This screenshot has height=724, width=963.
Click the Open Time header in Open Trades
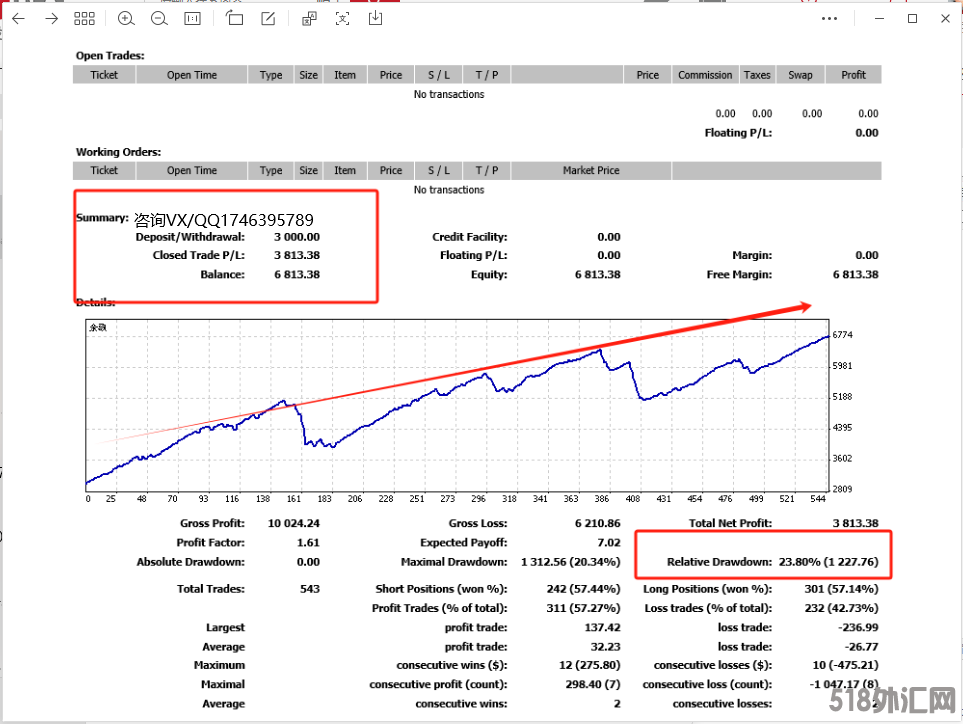192,75
